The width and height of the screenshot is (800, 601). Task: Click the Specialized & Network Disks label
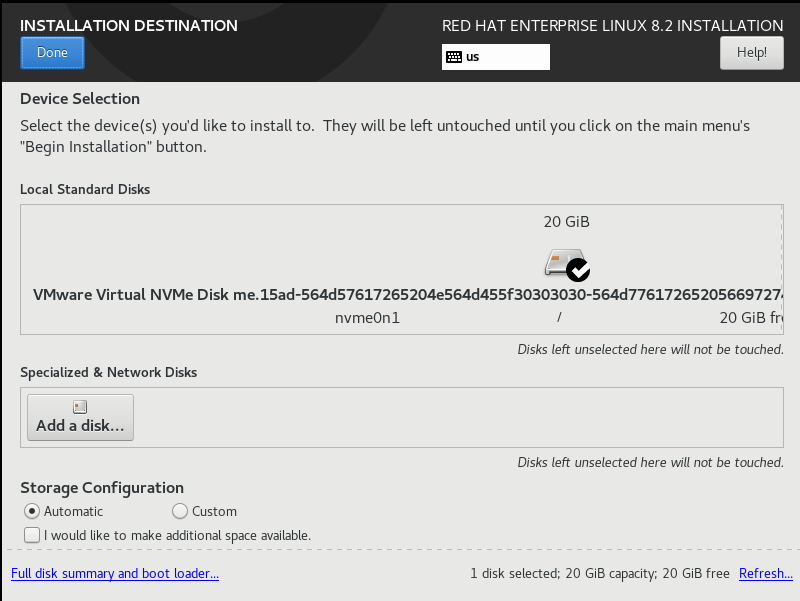109,372
